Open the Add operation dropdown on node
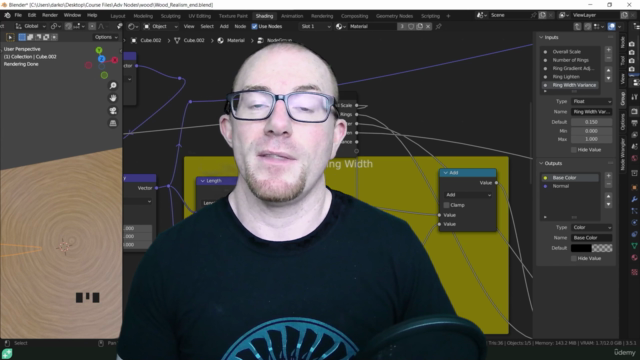 point(468,195)
